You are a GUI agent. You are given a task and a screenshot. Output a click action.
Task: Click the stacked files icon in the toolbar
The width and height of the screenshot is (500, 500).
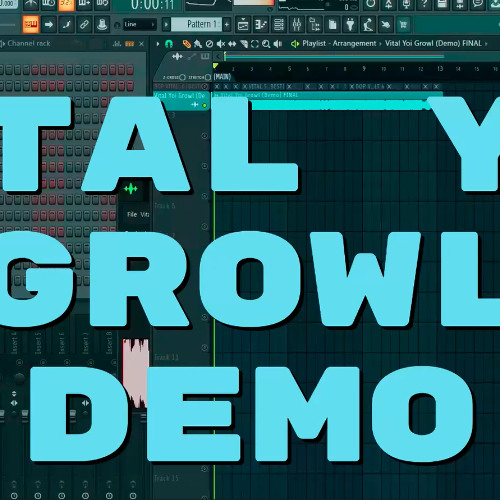332,25
